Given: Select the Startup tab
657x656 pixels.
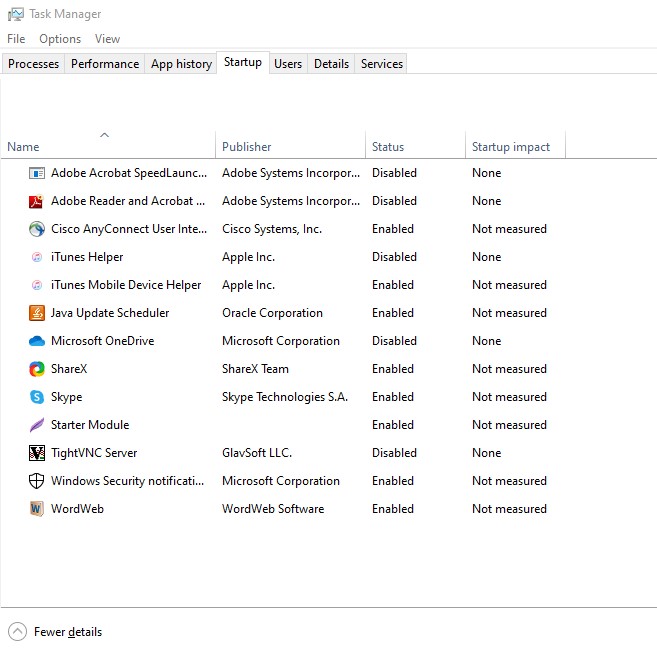Looking at the screenshot, I should [x=243, y=62].
